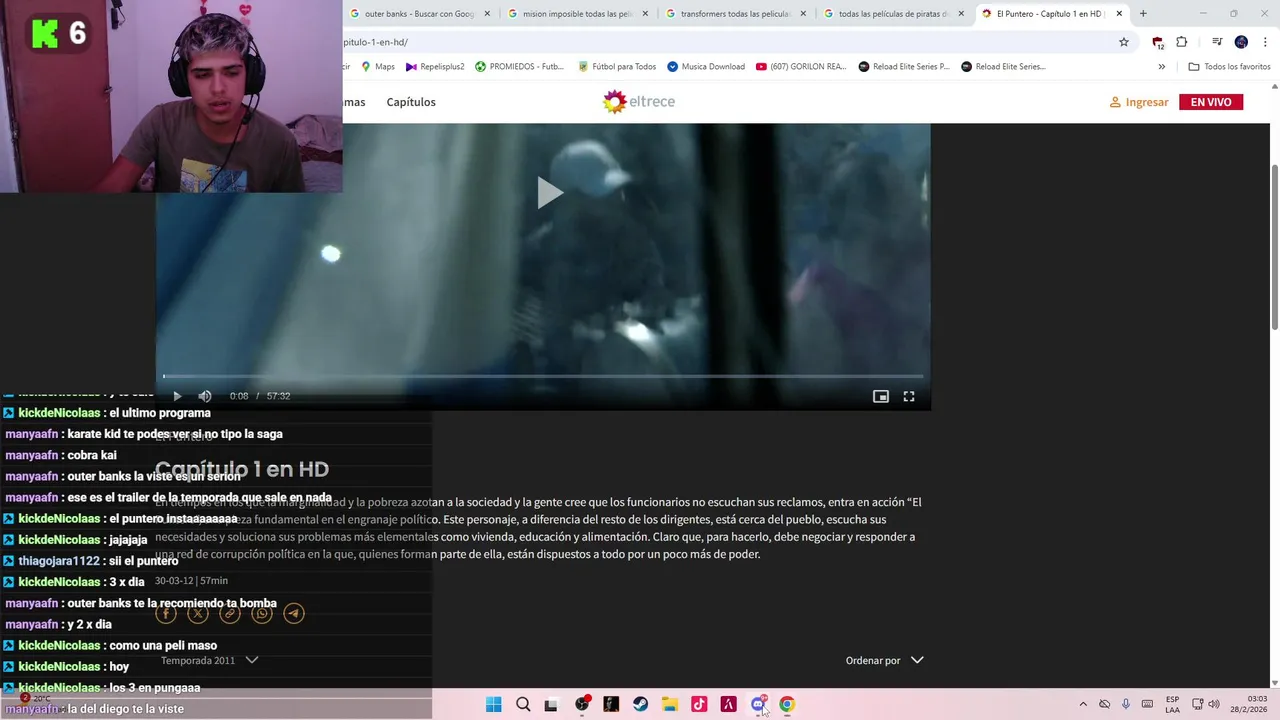This screenshot has width=1280, height=720.
Task: Click the eltrece logo
Action: coord(639,101)
